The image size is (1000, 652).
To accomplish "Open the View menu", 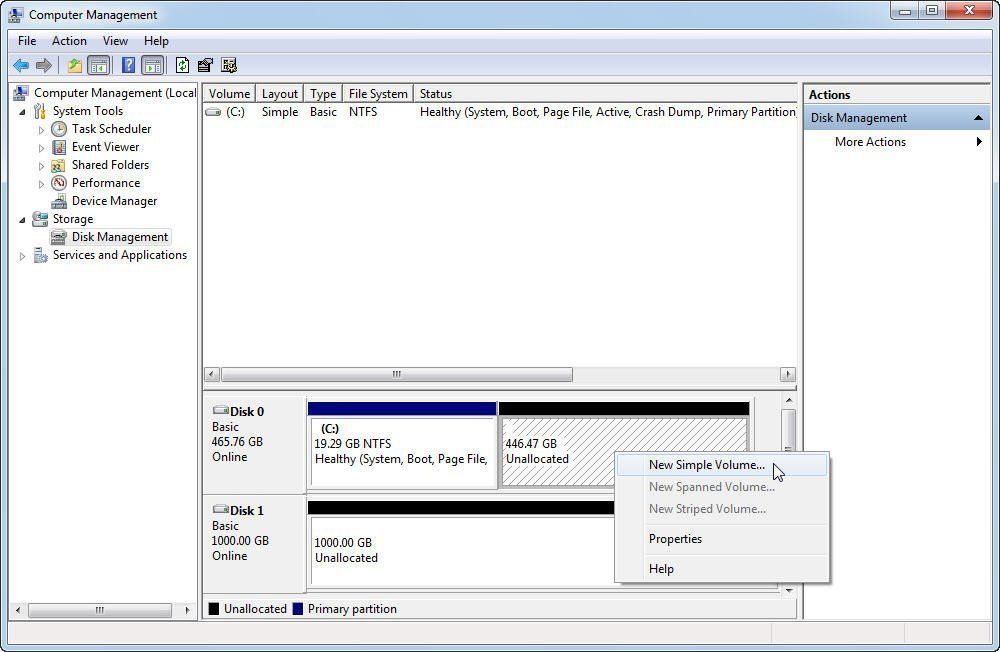I will [x=115, y=41].
